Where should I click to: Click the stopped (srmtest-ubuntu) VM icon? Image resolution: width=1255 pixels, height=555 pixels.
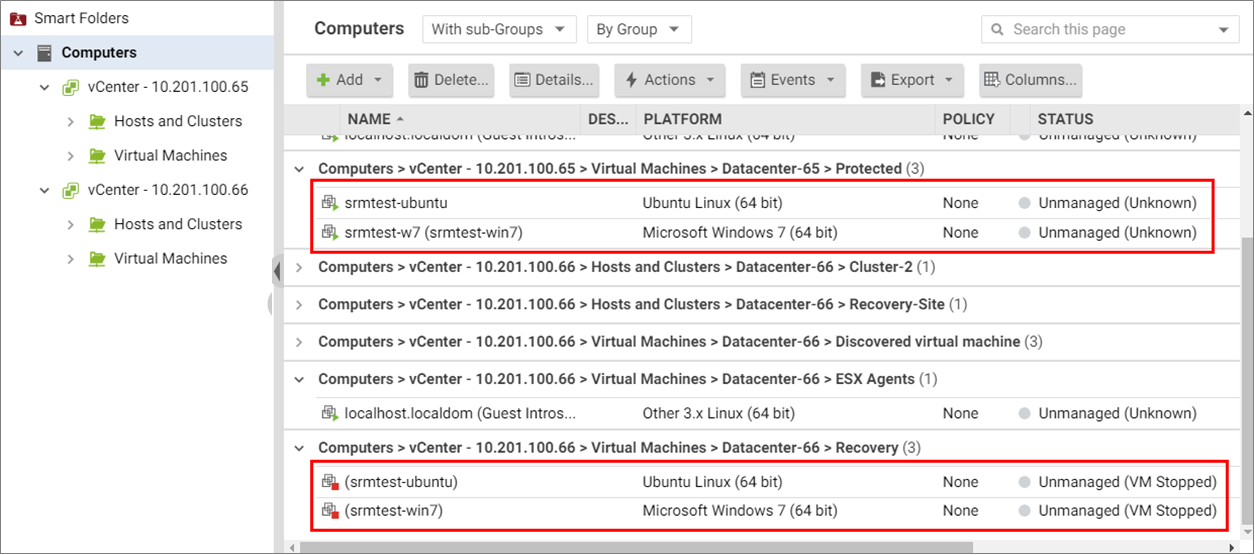pos(330,482)
